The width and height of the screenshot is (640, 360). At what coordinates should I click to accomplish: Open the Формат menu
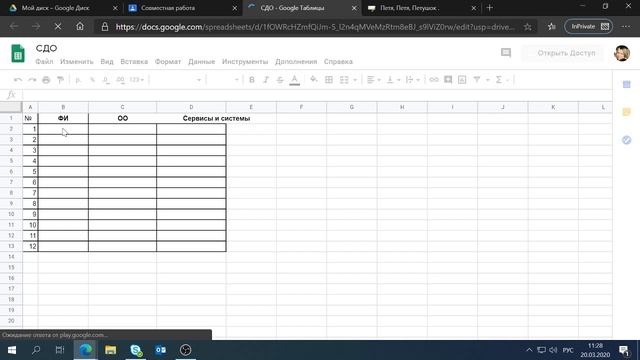(x=168, y=62)
